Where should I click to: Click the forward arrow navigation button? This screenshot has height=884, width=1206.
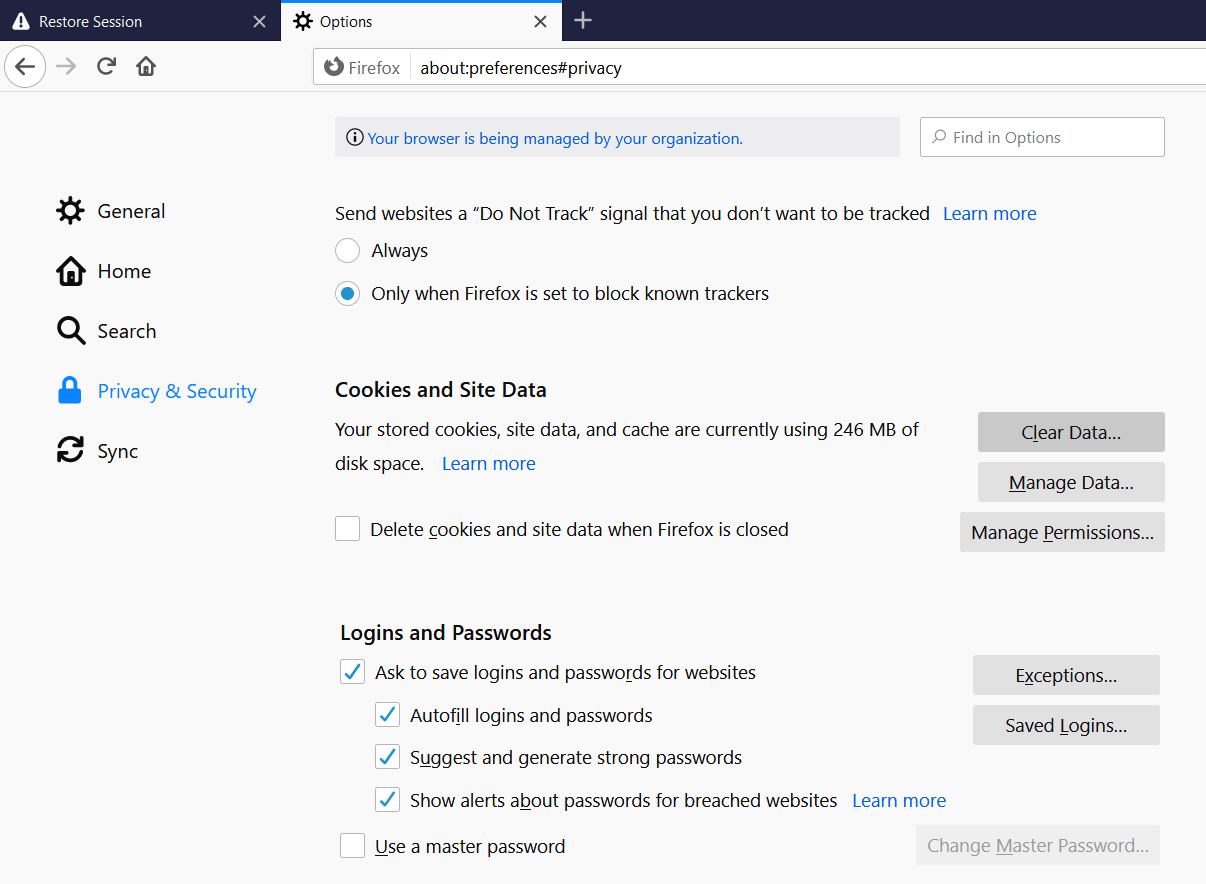66,67
